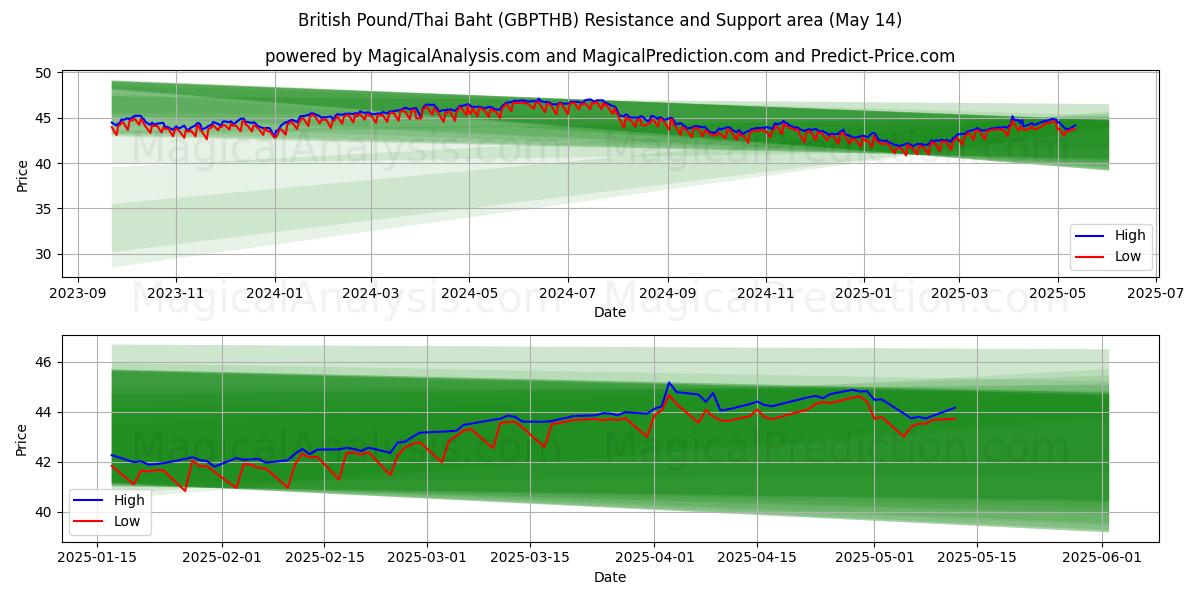The width and height of the screenshot is (1200, 600).
Task: Click the 'powered by MagicalAnalysis.com' subtitle
Action: pyautogui.click(x=610, y=56)
